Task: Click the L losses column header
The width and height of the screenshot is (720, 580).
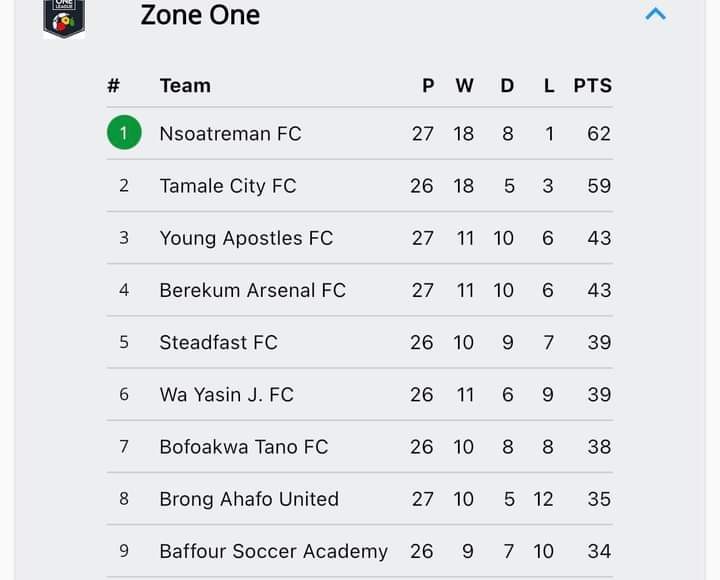Action: pyautogui.click(x=549, y=85)
